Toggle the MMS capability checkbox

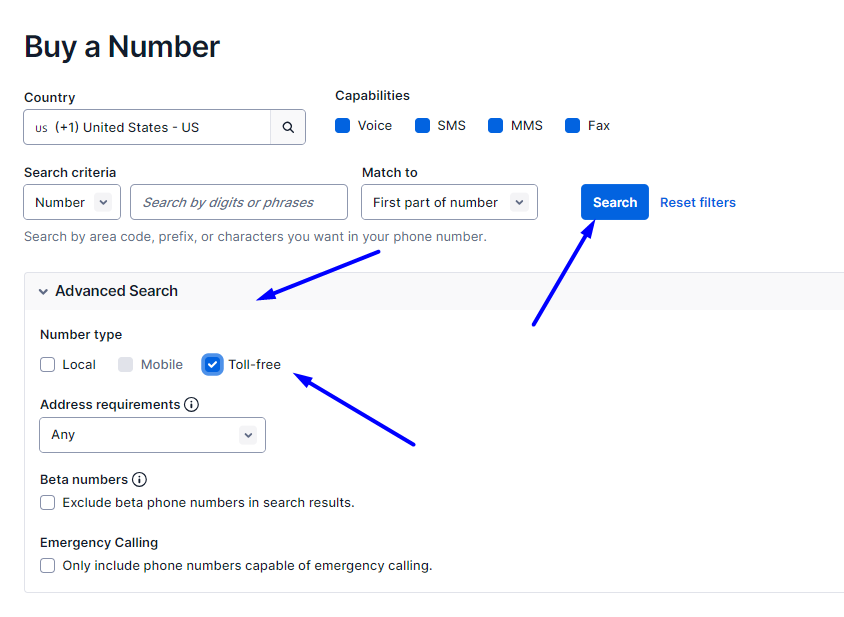pos(496,126)
